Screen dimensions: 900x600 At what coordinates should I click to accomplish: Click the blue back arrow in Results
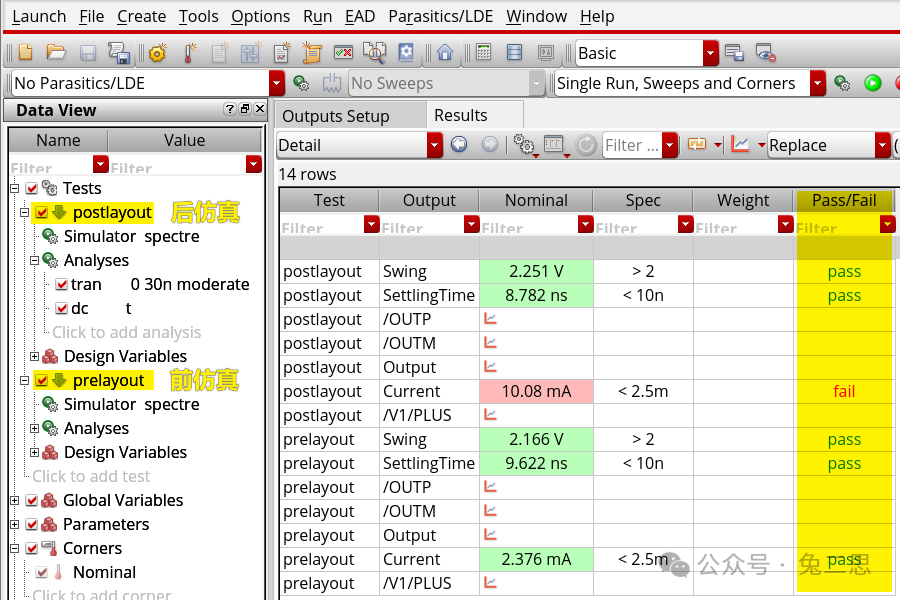click(x=459, y=145)
